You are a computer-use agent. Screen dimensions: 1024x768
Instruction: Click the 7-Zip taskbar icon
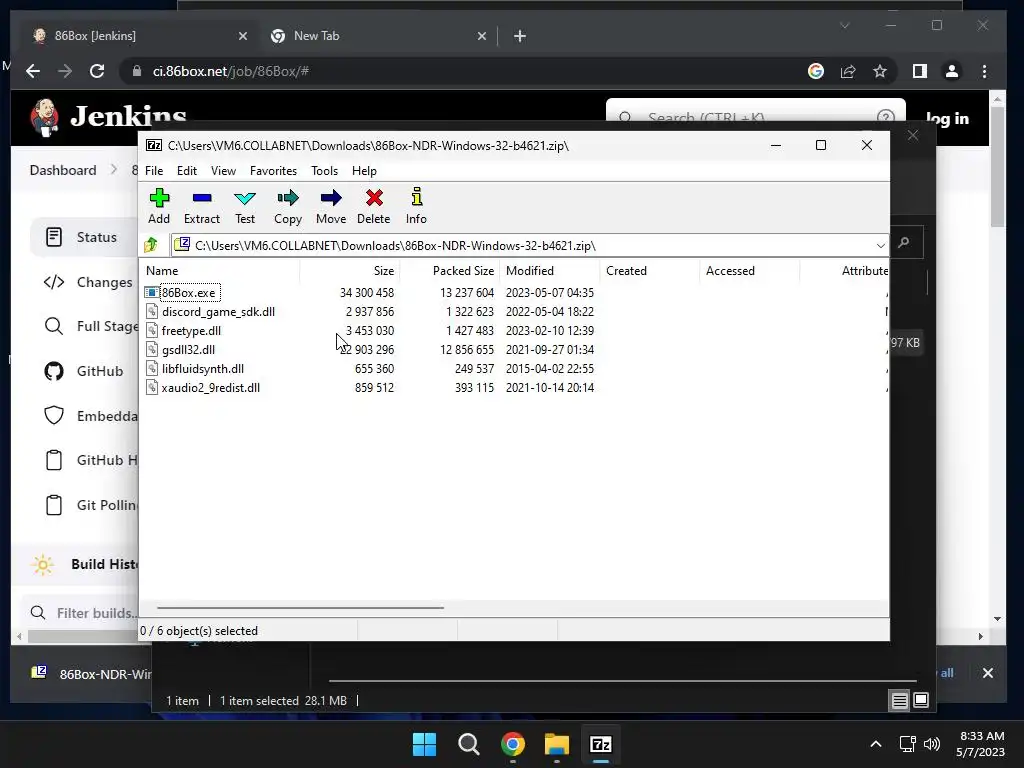coord(601,744)
